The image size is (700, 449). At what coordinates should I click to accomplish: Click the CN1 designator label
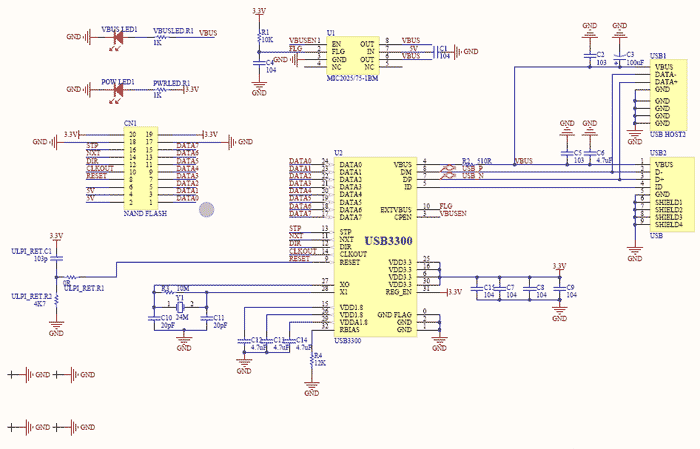pyautogui.click(x=130, y=123)
